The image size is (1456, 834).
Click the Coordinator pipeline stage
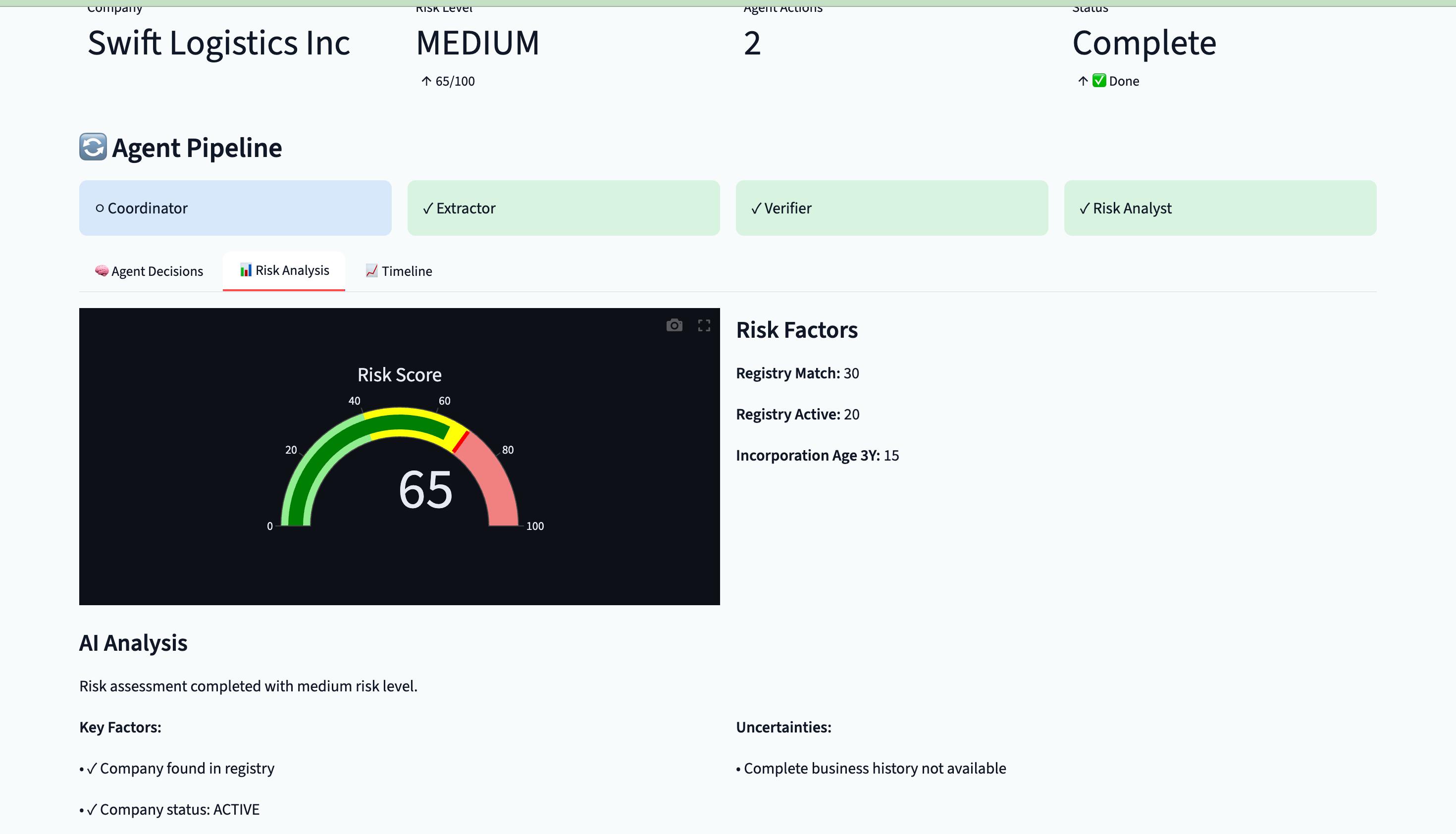pos(235,208)
